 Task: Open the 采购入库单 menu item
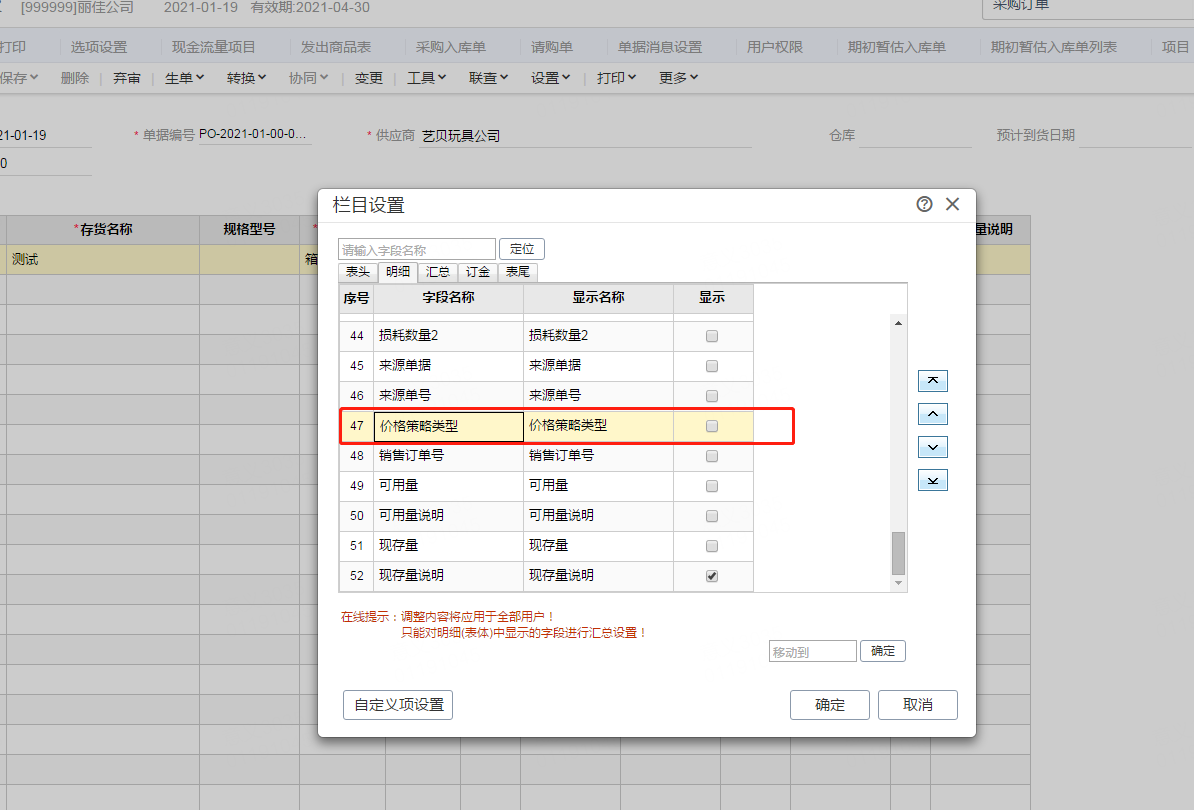[451, 47]
